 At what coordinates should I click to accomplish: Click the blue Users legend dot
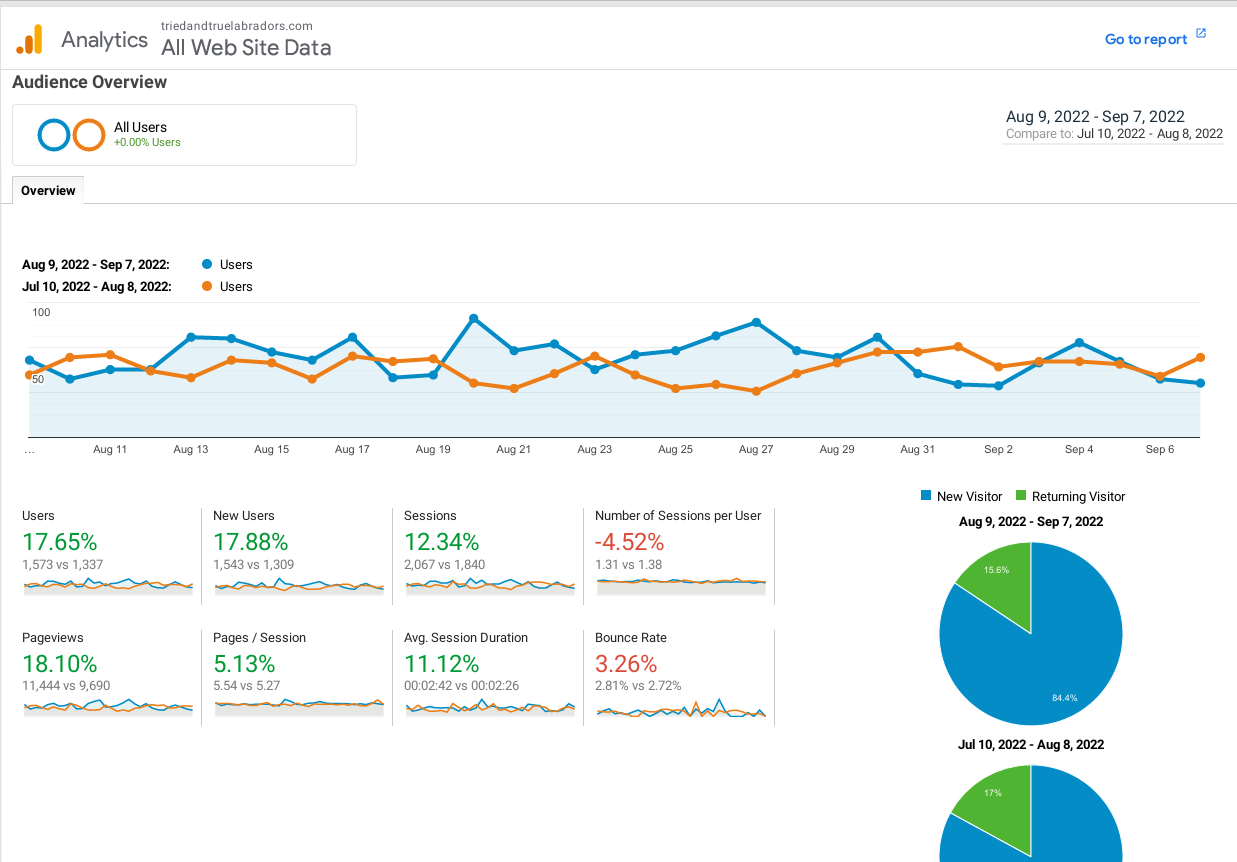(x=207, y=264)
